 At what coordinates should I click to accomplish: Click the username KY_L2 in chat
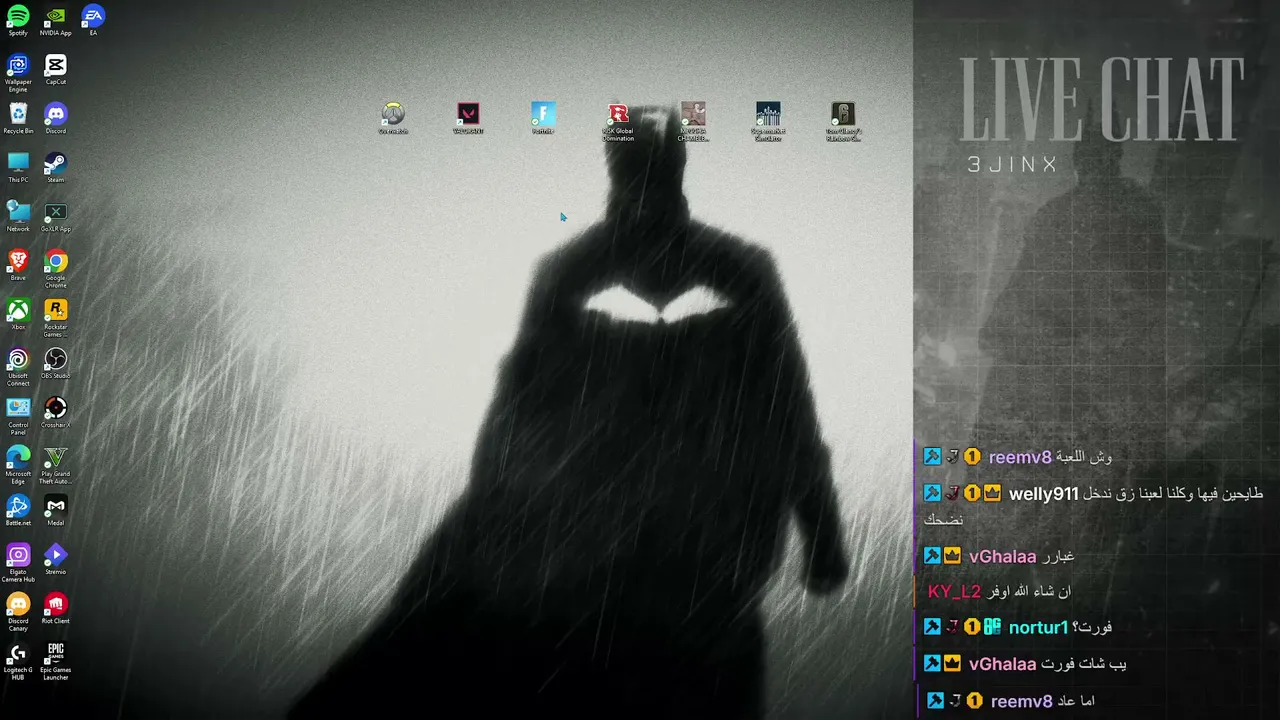click(x=954, y=592)
